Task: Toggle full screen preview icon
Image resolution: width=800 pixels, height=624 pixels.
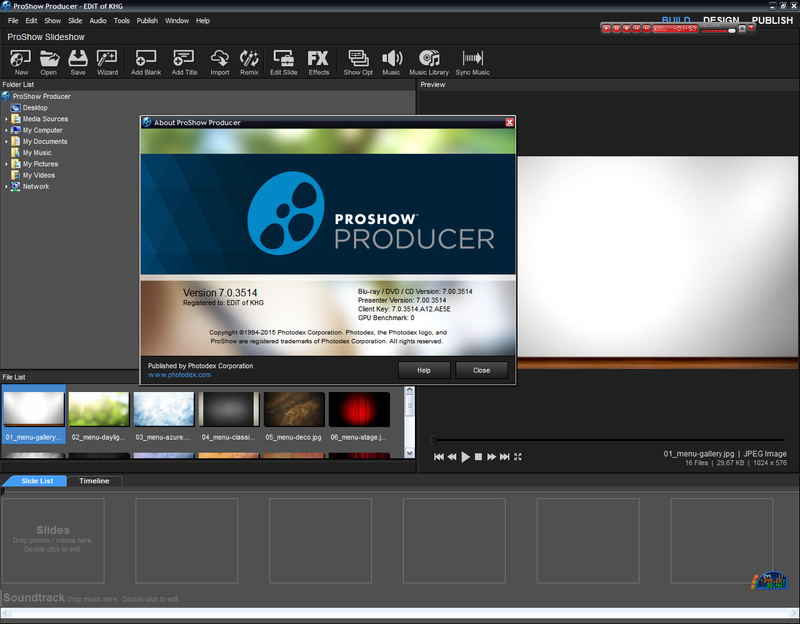Action: [518, 457]
